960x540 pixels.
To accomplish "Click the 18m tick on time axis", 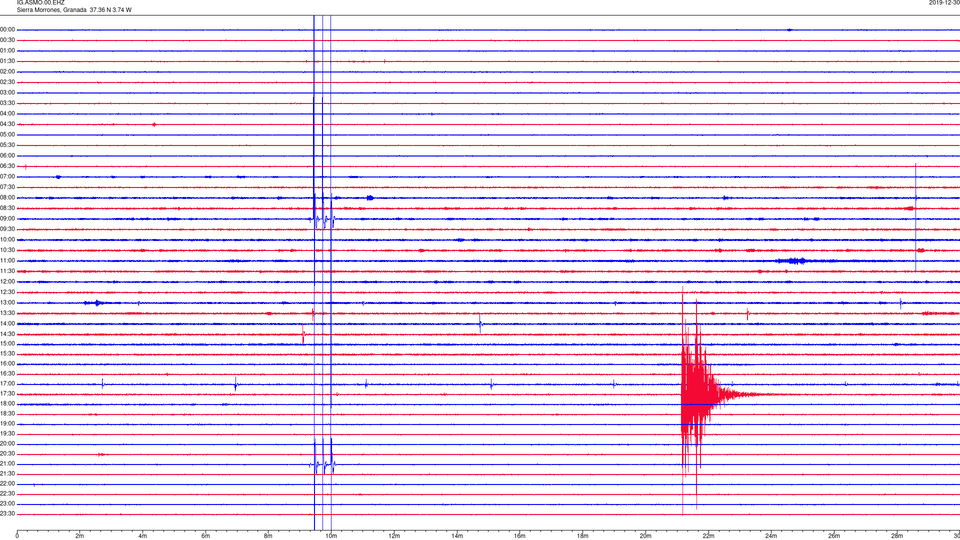I will click(583, 536).
